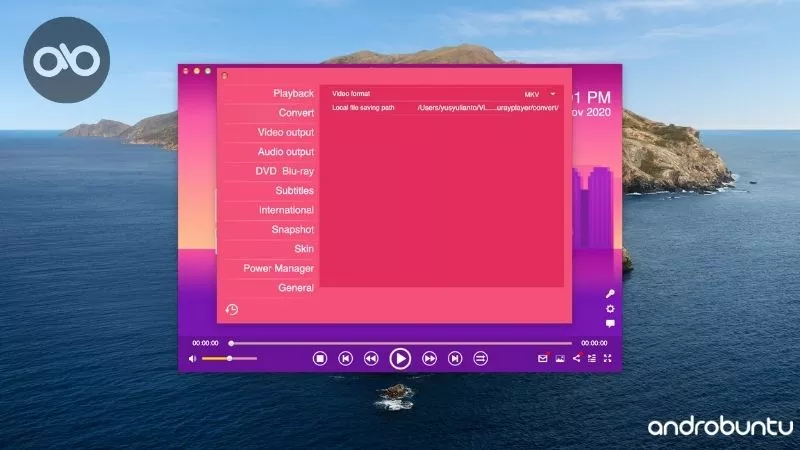This screenshot has width=800, height=450.
Task: Click the share icon in the player bar
Action: 576,358
